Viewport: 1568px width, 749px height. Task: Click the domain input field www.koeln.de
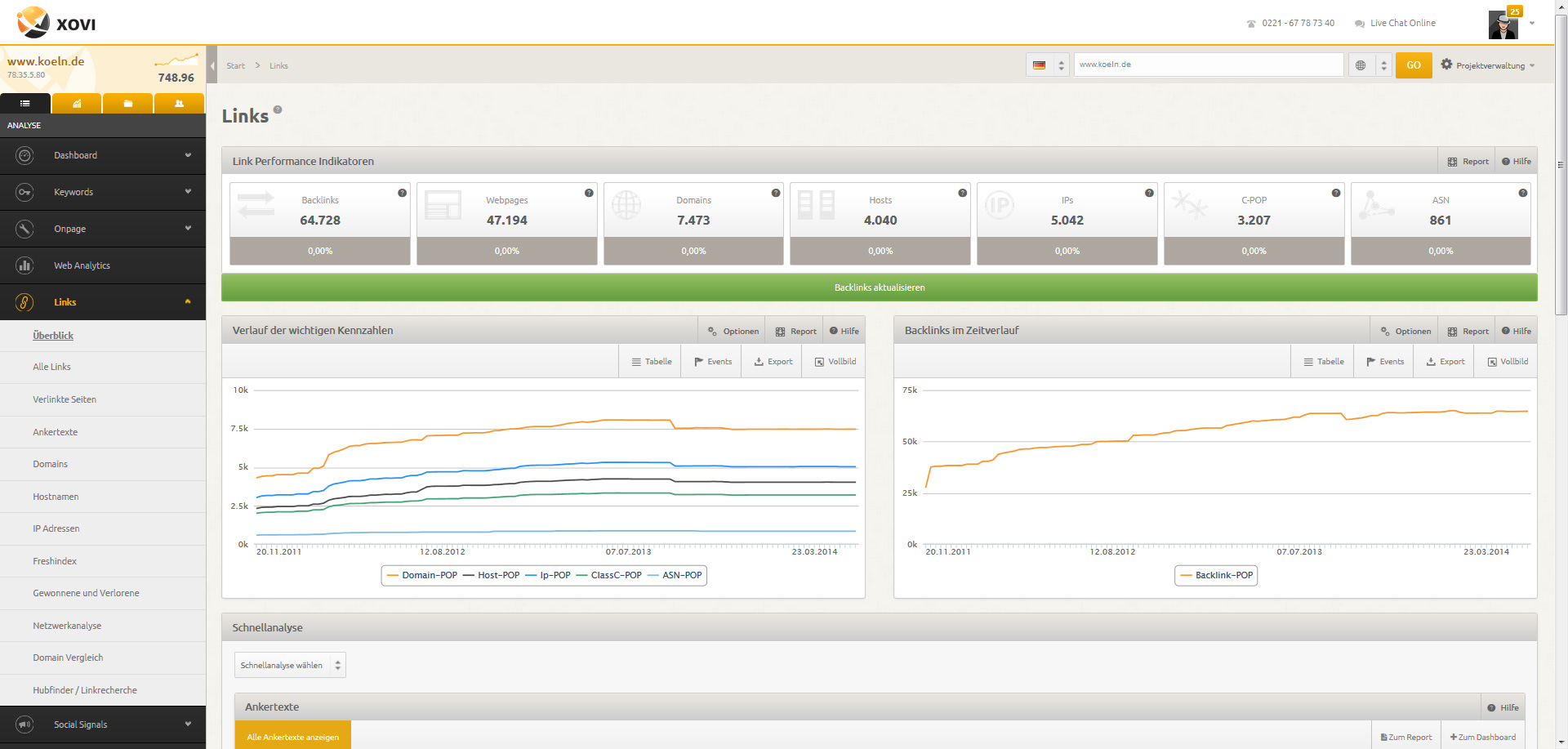[1209, 65]
